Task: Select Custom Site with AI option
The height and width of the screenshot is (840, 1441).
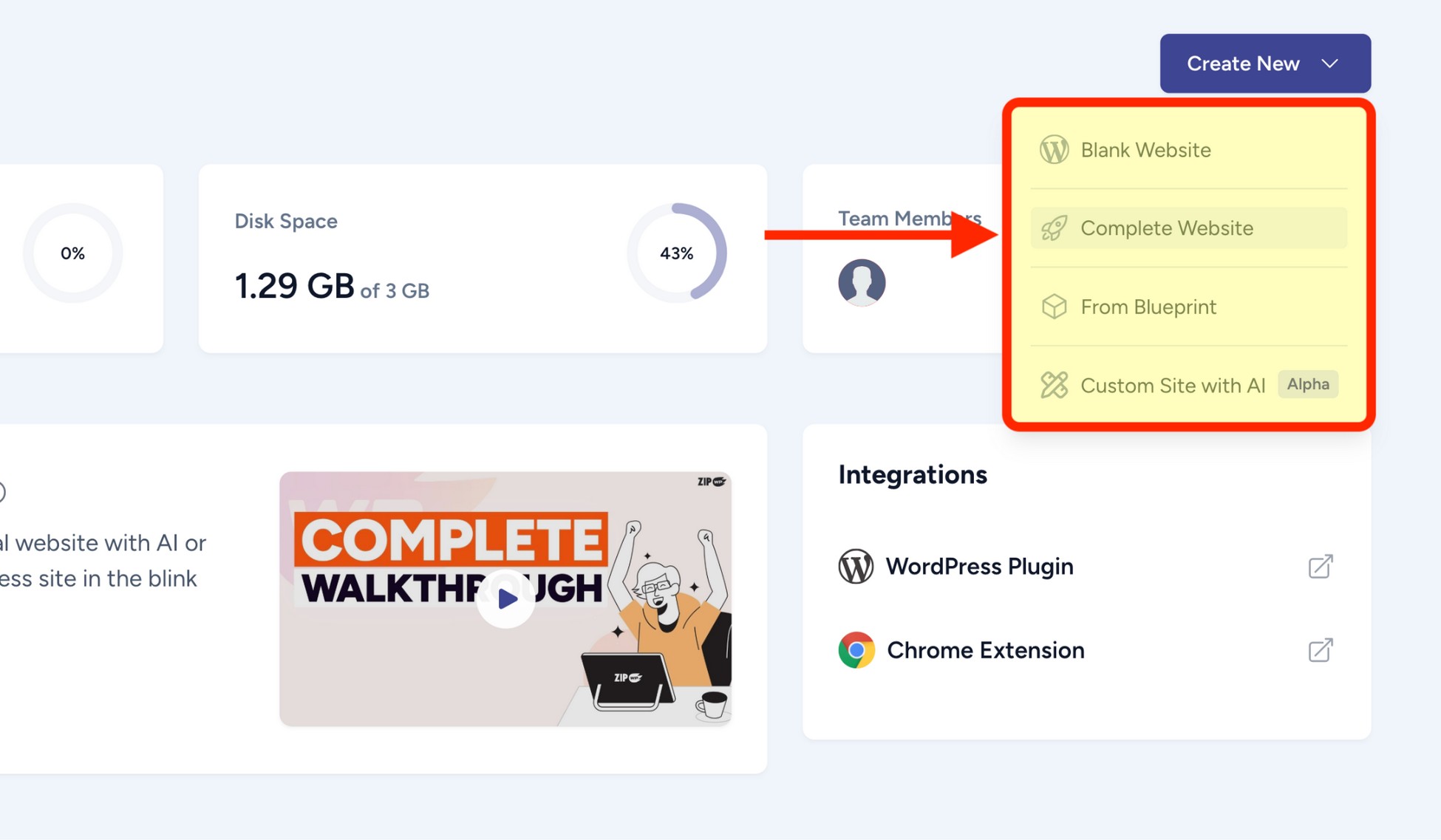Action: [1173, 385]
